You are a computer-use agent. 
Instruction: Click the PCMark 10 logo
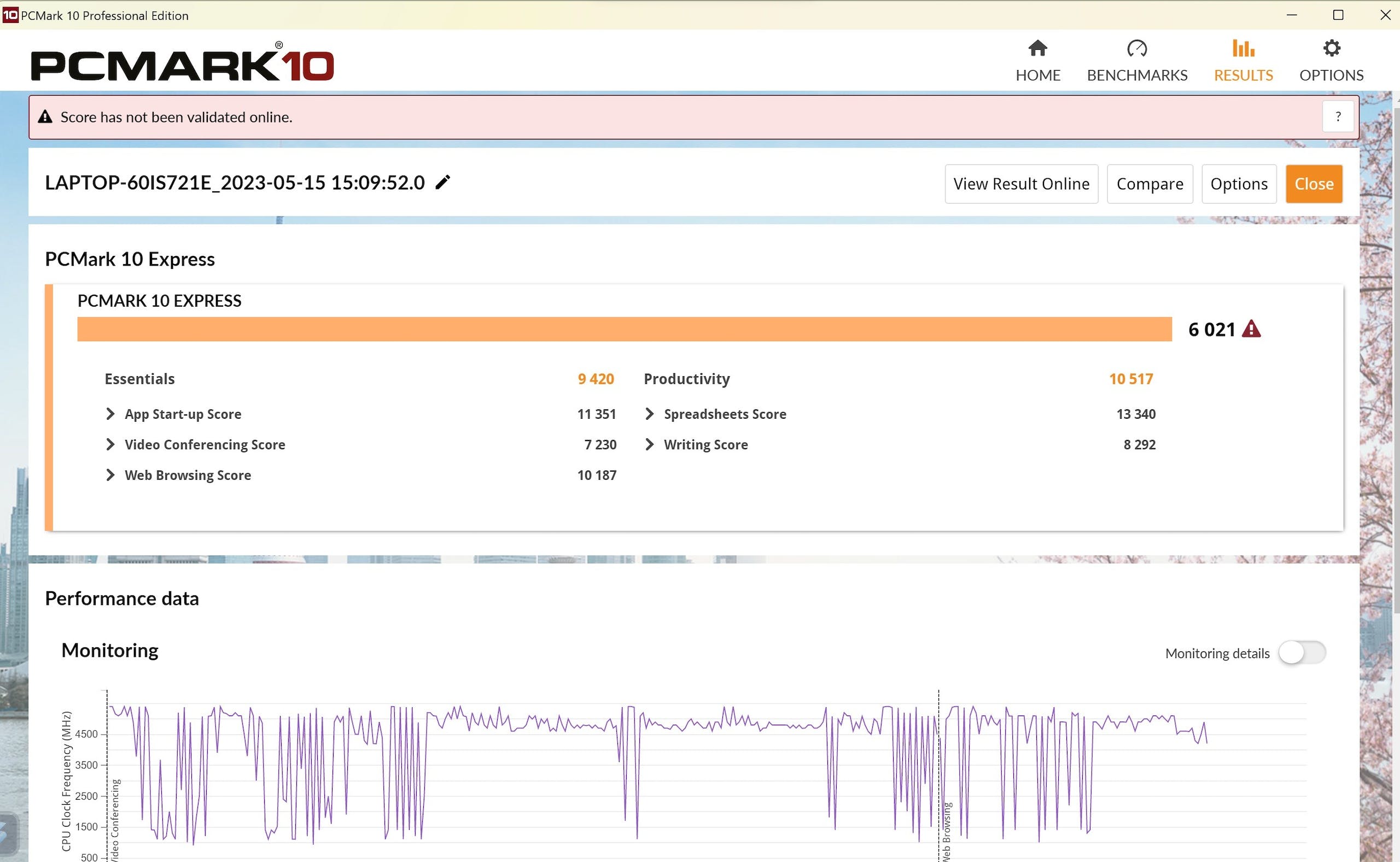click(182, 62)
